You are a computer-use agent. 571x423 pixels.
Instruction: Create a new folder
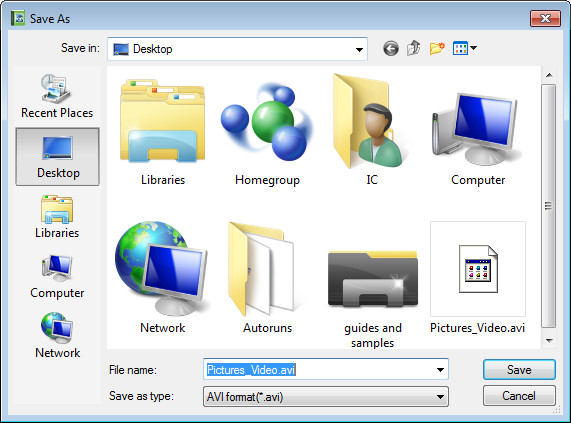(x=437, y=48)
